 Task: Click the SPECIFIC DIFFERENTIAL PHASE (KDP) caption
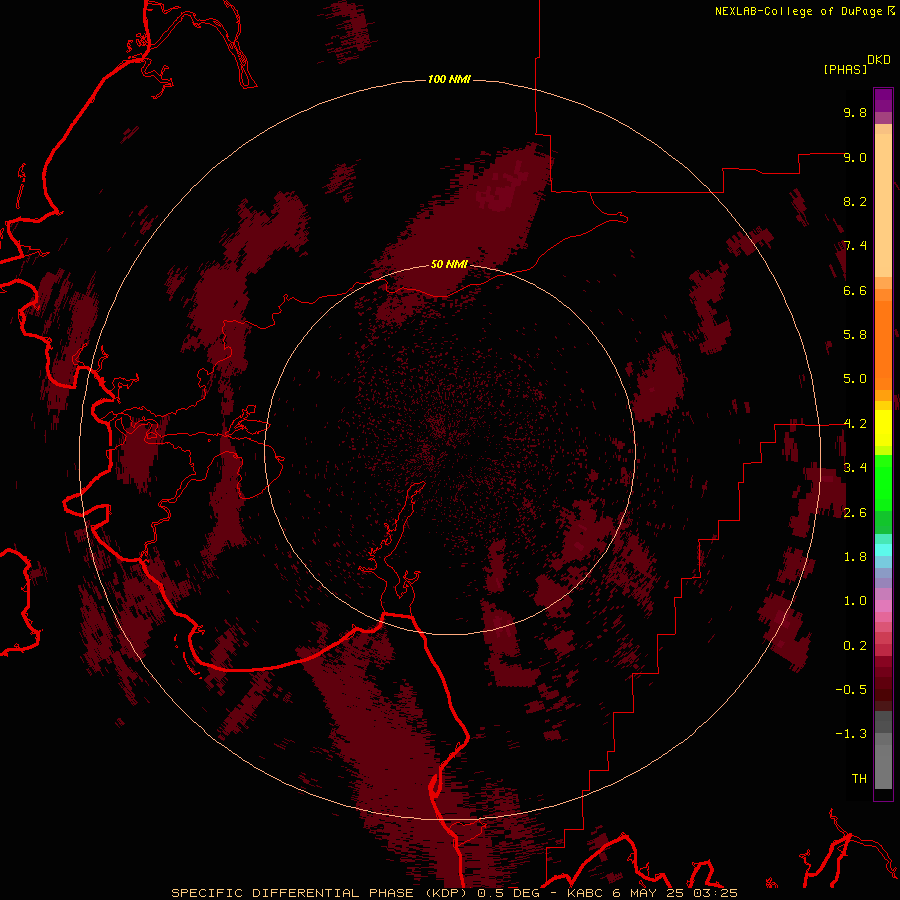click(319, 893)
